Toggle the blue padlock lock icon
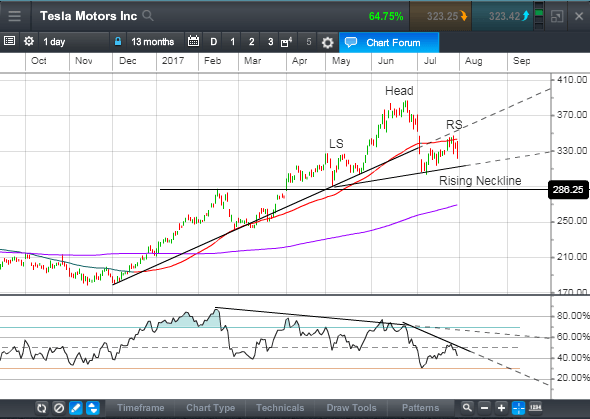The width and height of the screenshot is (590, 419). (x=118, y=41)
